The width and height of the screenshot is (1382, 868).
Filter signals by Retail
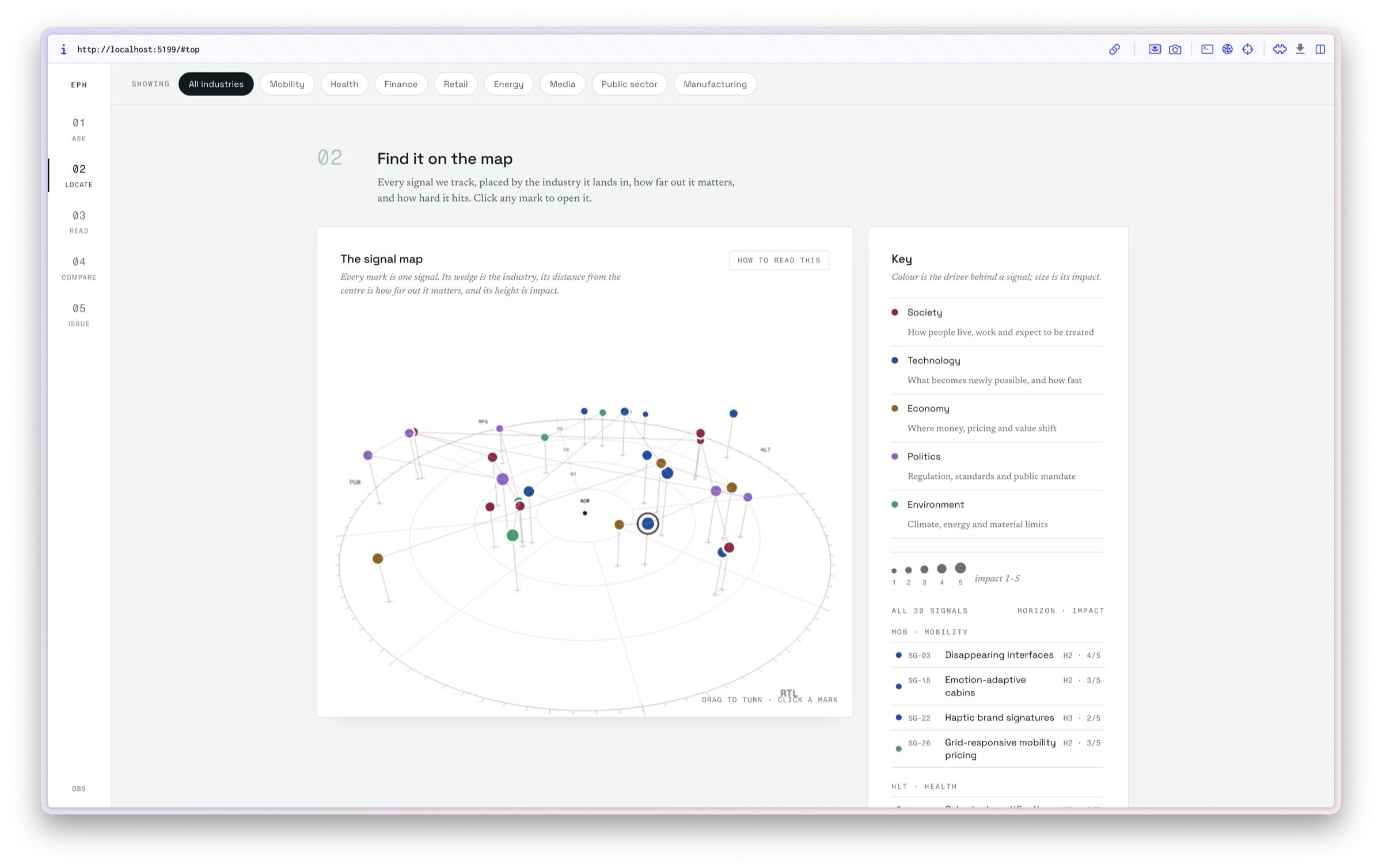pyautogui.click(x=455, y=84)
